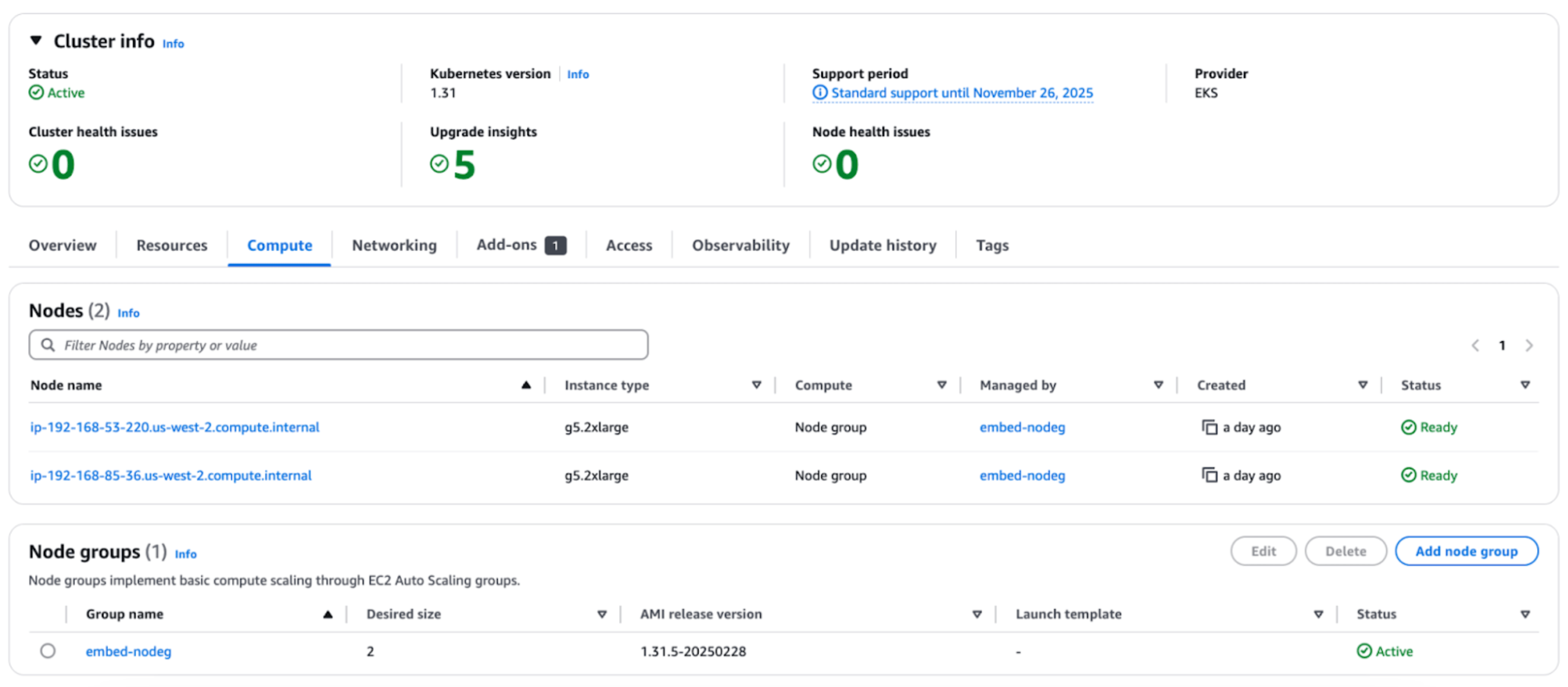This screenshot has width=1568, height=687.
Task: Click the Managed by column sort arrow
Action: click(x=1158, y=385)
